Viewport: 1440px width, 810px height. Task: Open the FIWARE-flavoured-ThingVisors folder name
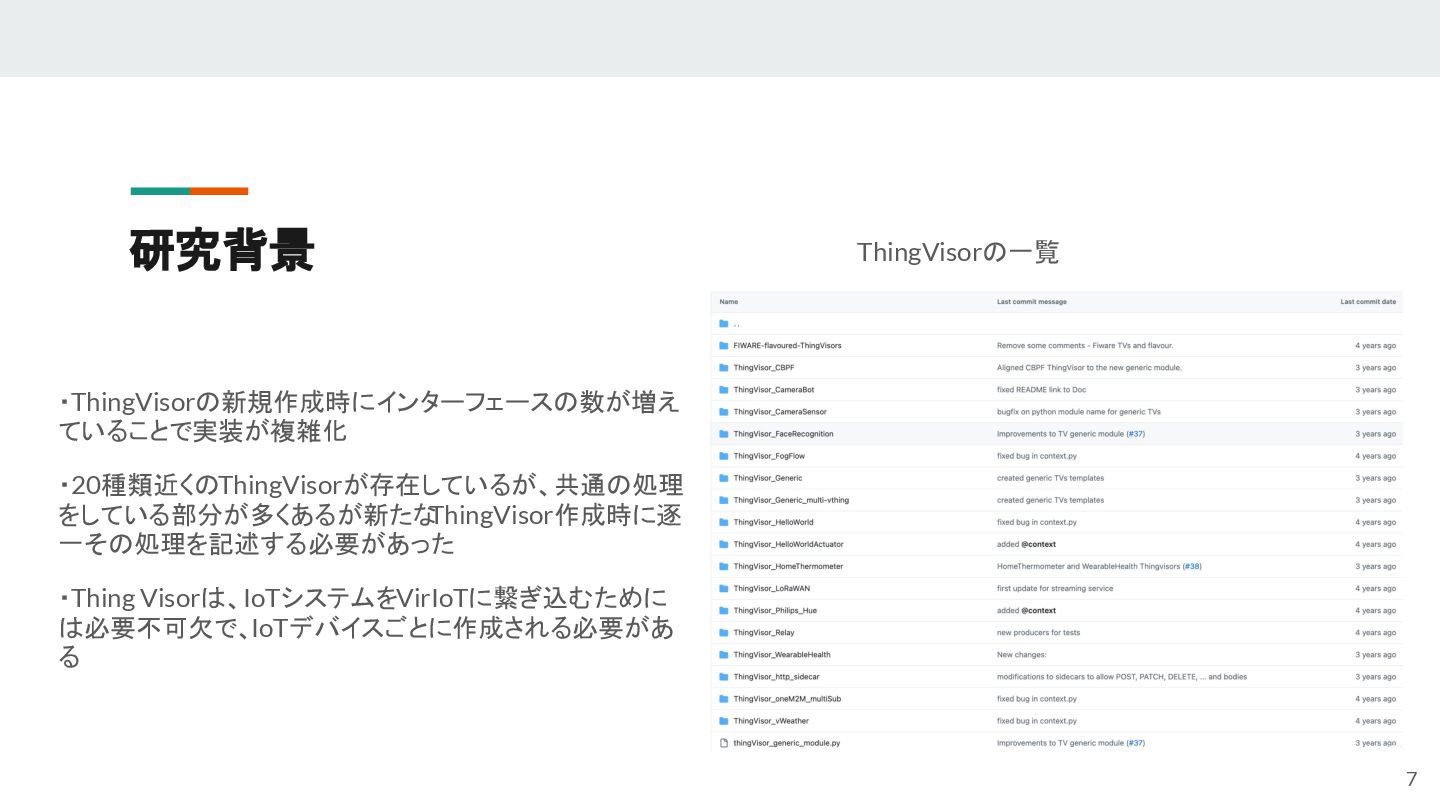[787, 345]
